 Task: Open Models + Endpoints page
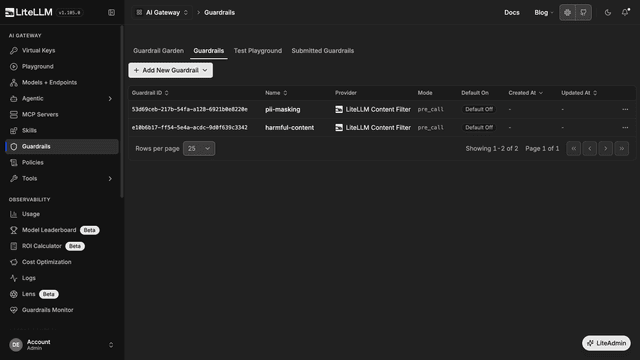(62, 82)
